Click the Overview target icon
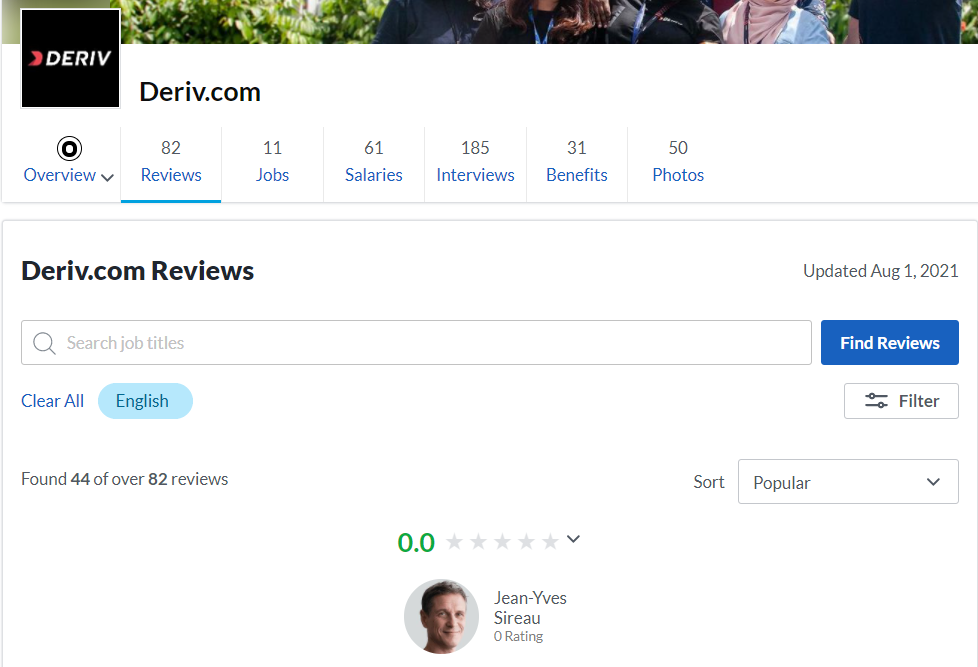The image size is (978, 667). coord(69,148)
